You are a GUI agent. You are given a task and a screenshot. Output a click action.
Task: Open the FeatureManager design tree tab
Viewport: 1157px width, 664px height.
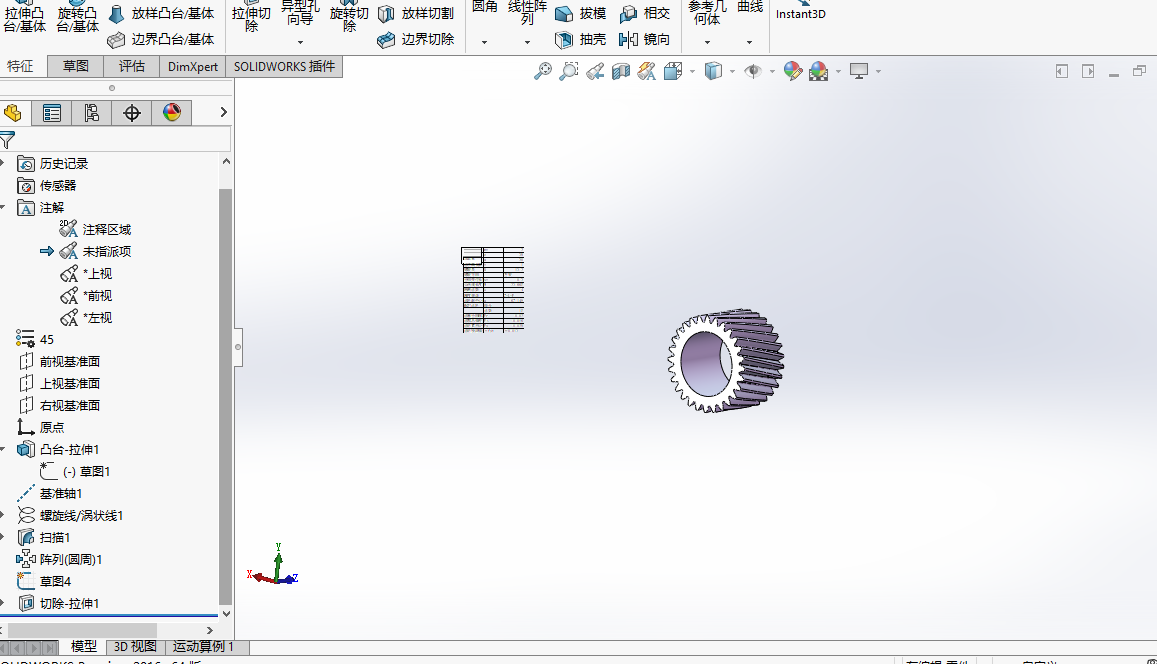[x=13, y=113]
